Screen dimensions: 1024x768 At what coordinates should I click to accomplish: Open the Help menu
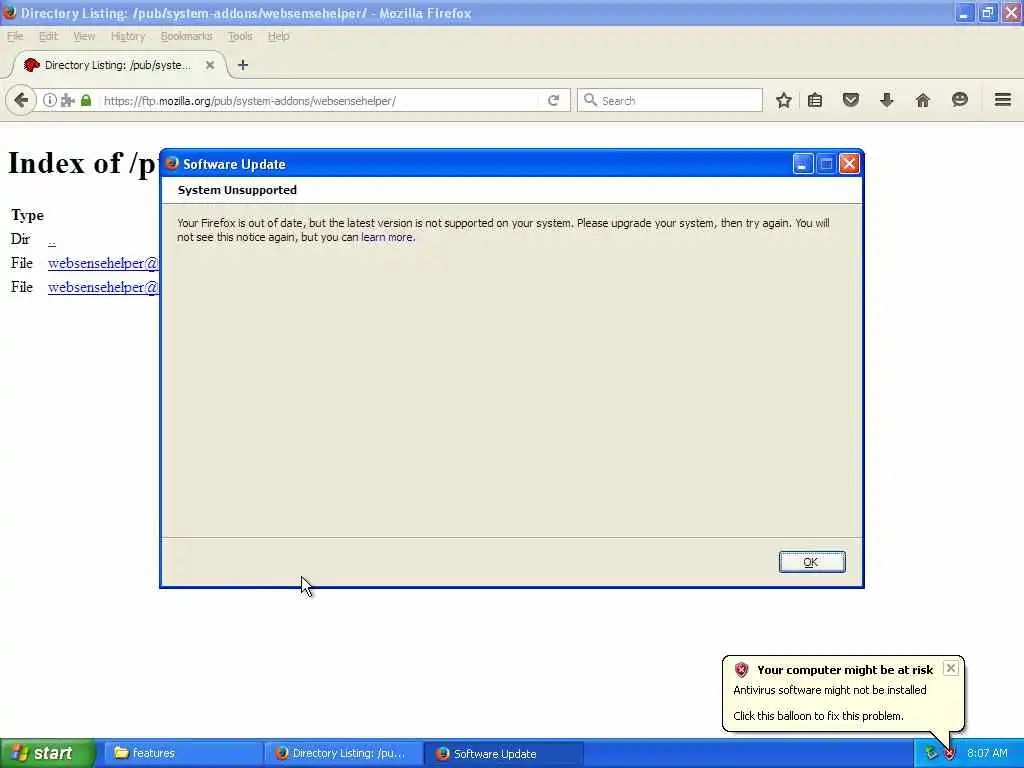pyautogui.click(x=279, y=36)
